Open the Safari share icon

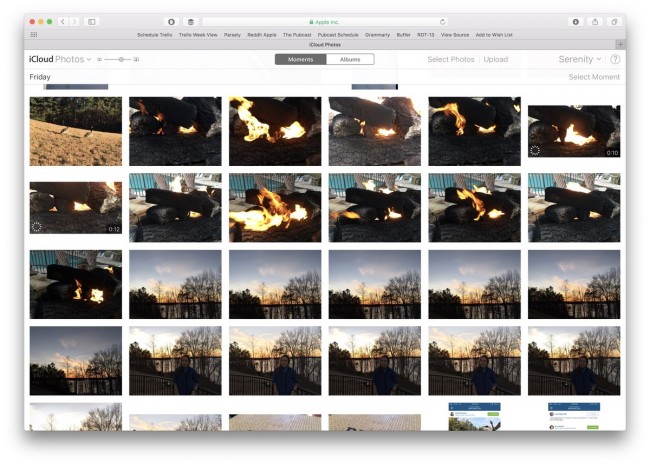596,21
